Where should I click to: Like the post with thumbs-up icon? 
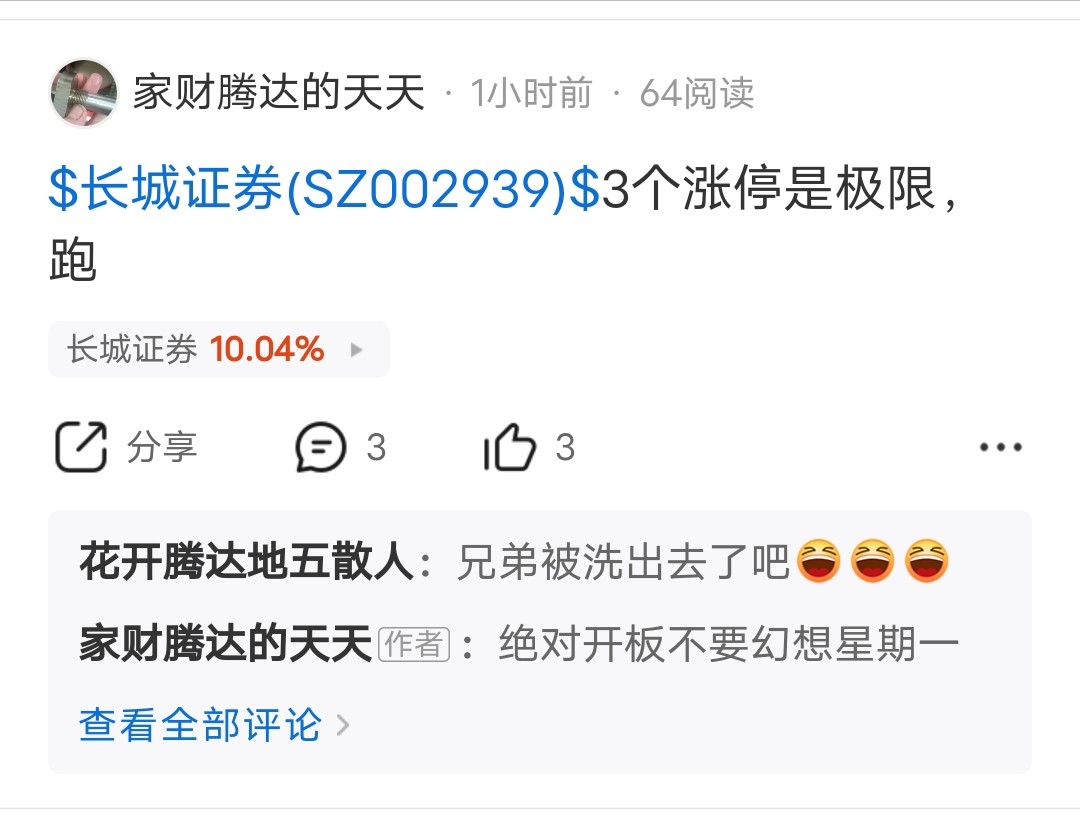pos(510,447)
